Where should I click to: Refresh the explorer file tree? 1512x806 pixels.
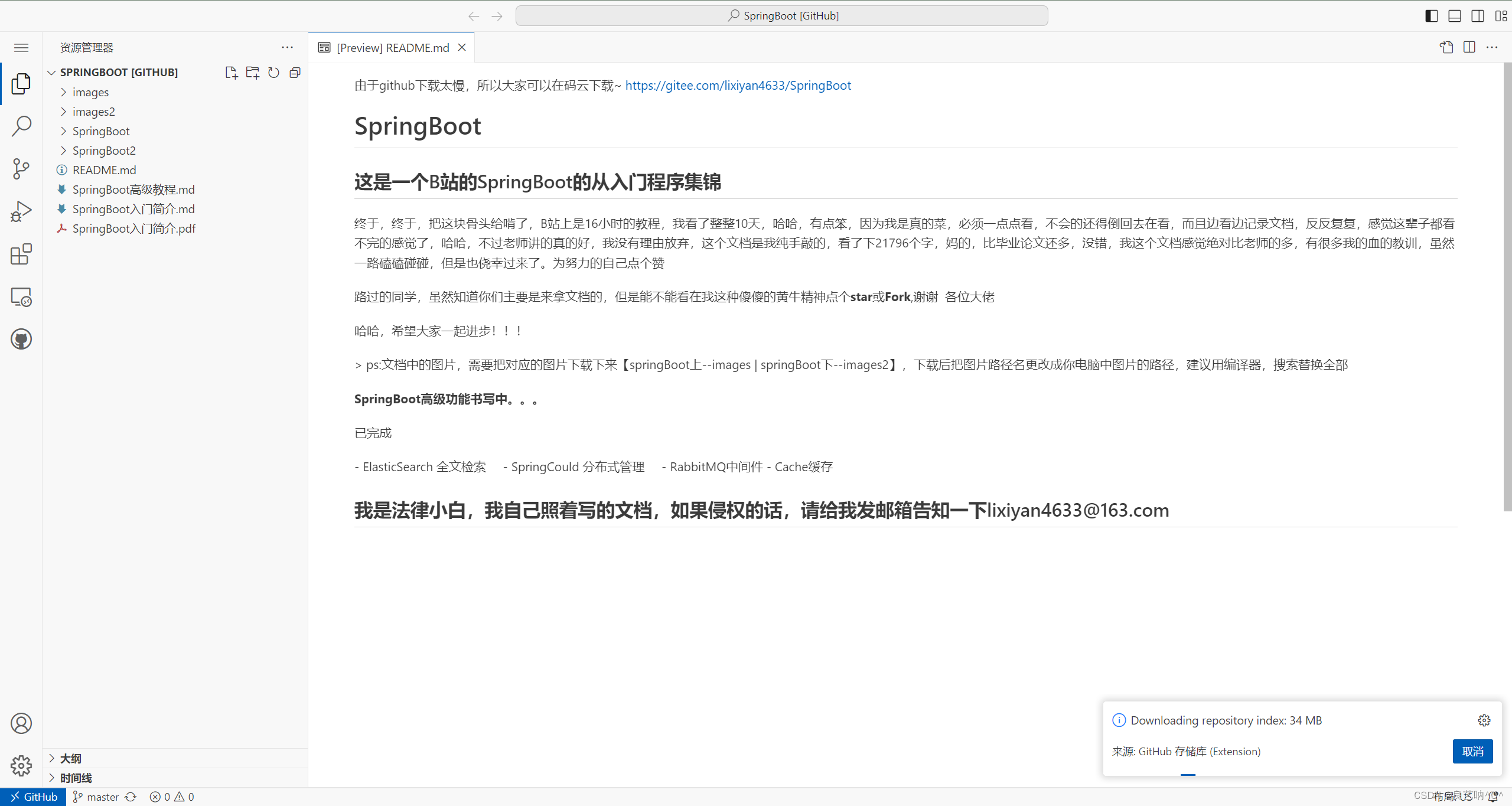click(x=273, y=73)
